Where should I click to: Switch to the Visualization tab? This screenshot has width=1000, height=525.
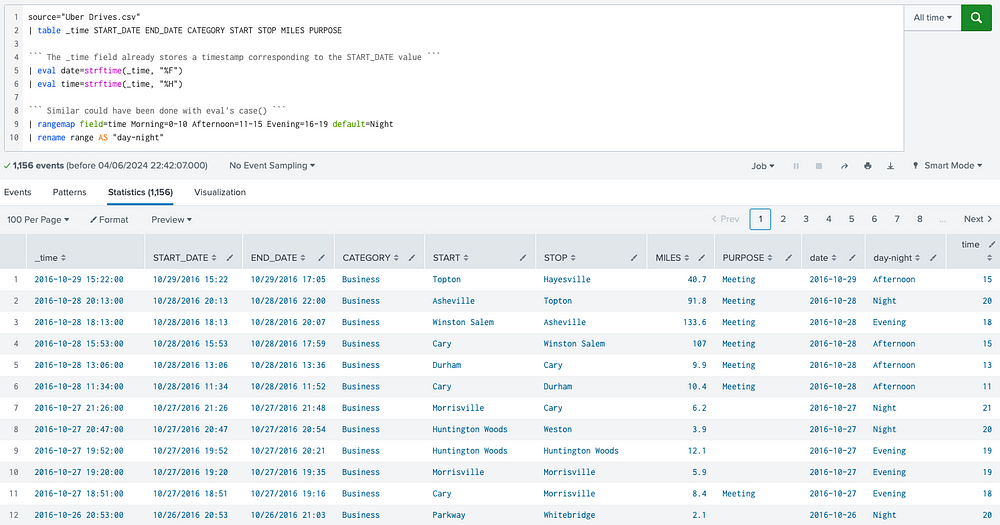(x=220, y=192)
